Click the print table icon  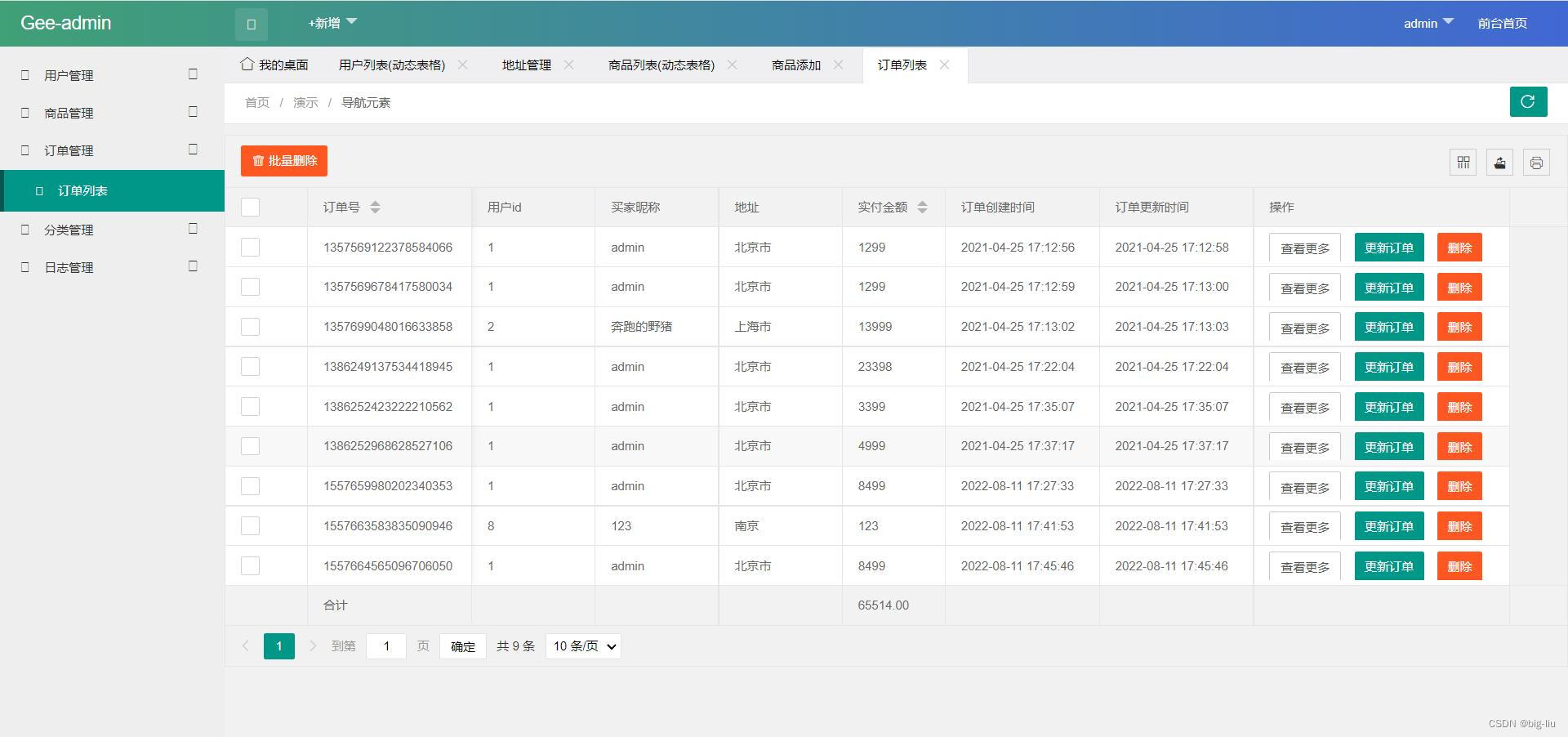(x=1536, y=163)
